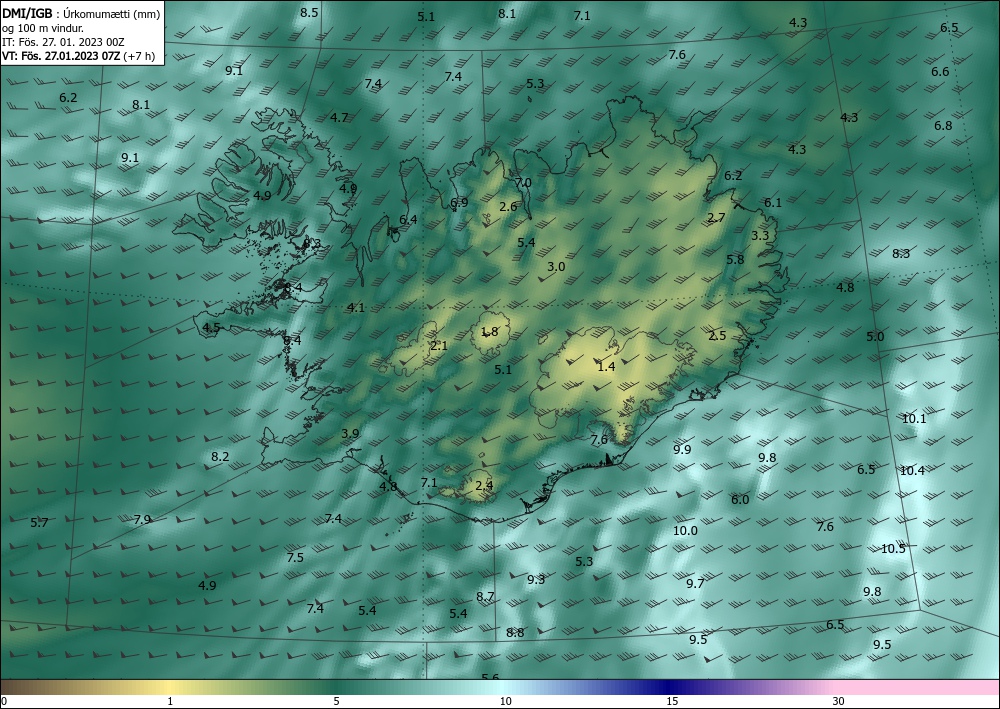Select the Úrkomumætti (mm) heading text
The width and height of the screenshot is (1000, 709).
coord(112,13)
